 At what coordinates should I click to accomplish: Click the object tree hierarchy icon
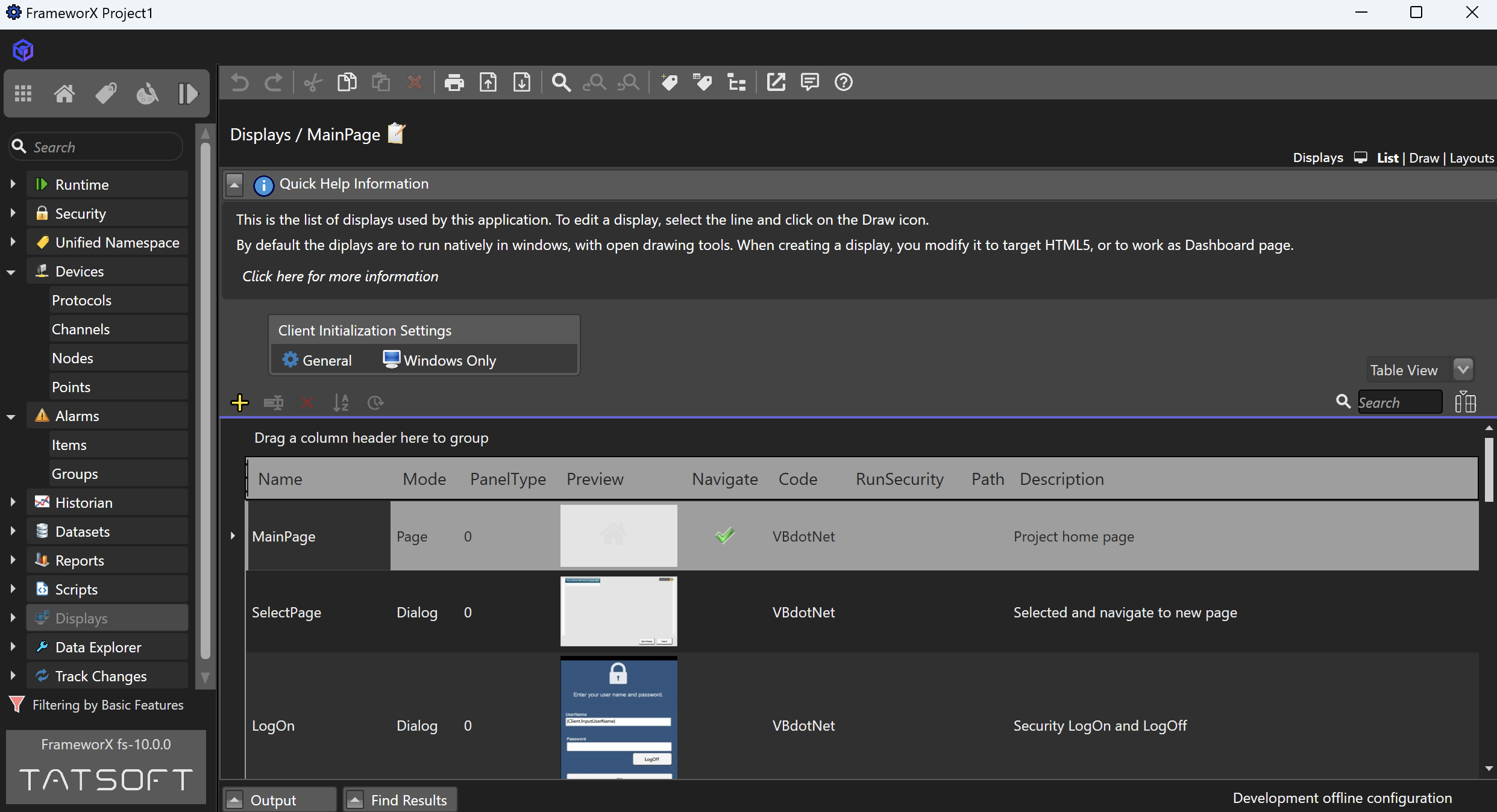click(736, 82)
